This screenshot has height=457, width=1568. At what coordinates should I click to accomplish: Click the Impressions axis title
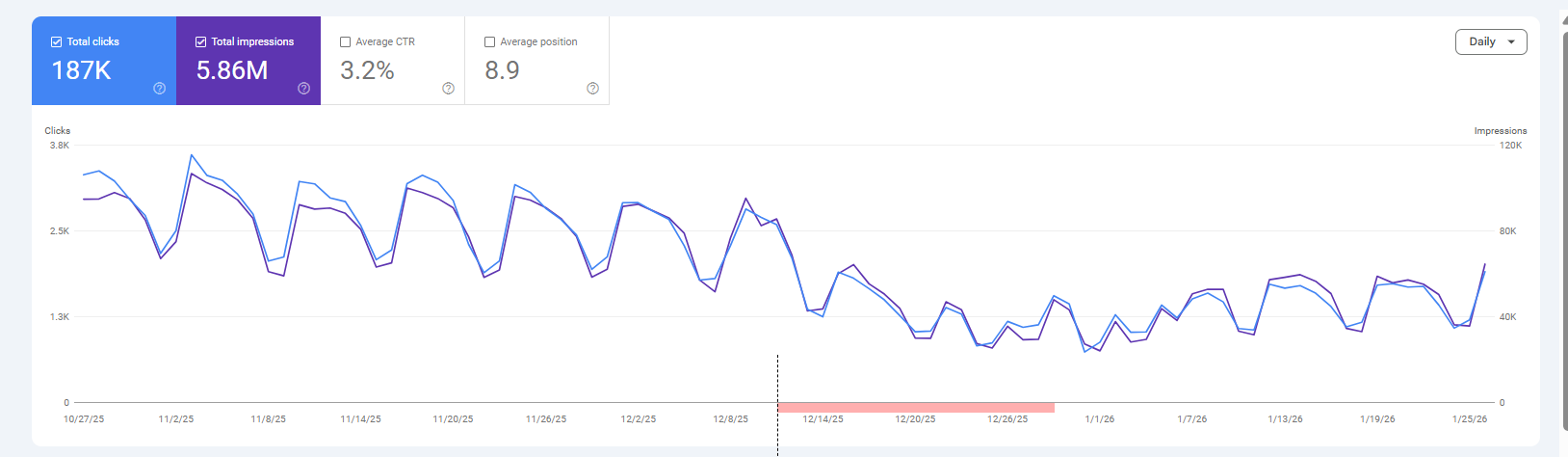pos(1500,131)
